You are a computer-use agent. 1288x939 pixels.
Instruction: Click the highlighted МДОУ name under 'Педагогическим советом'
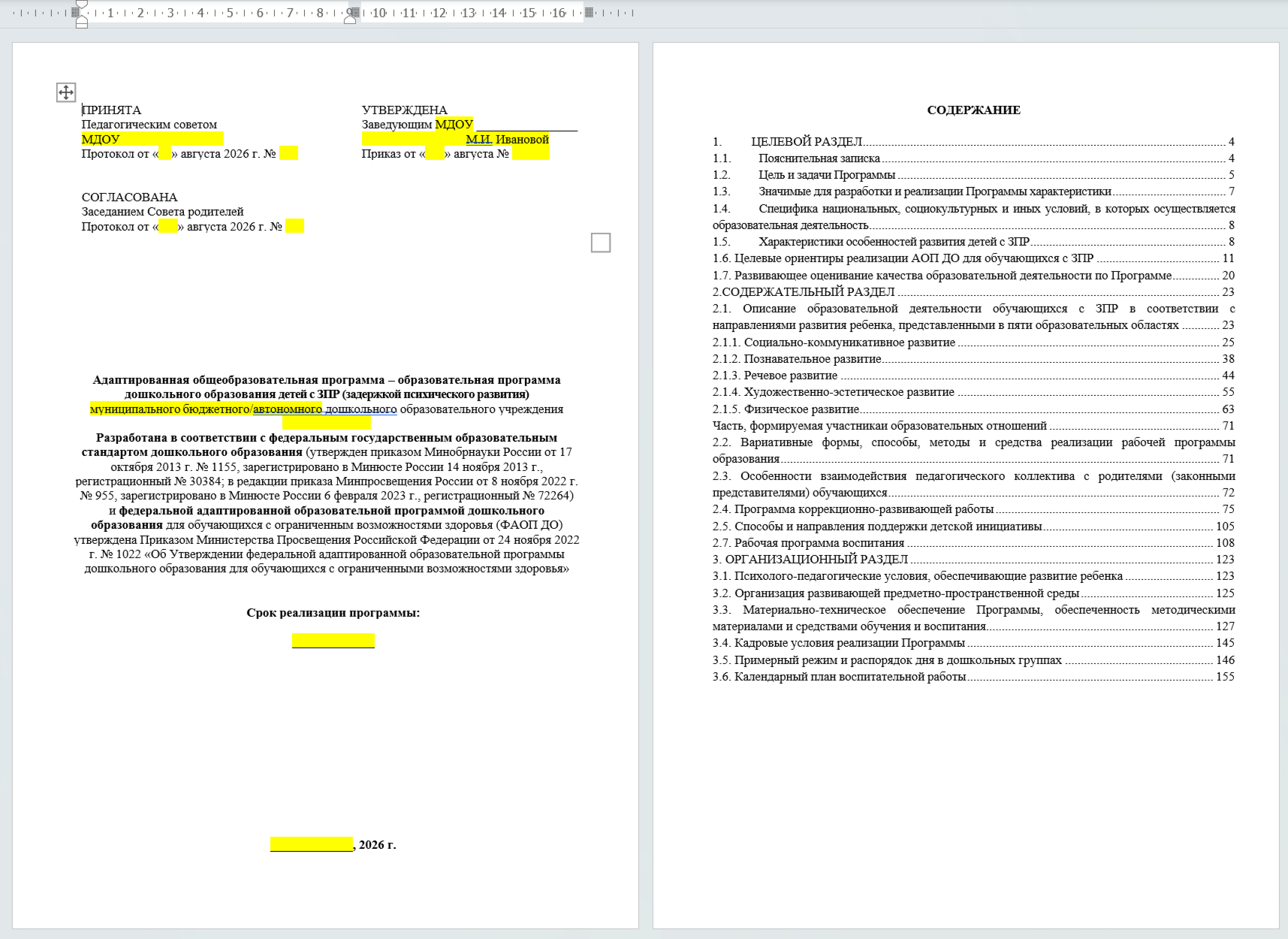coord(152,139)
